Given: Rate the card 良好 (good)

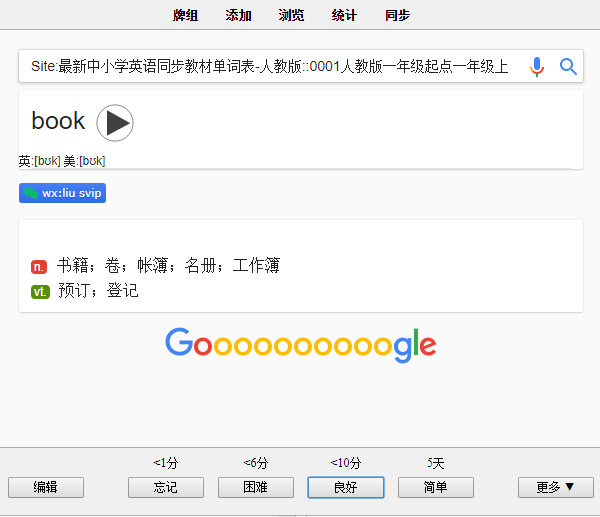Looking at the screenshot, I should point(346,487).
